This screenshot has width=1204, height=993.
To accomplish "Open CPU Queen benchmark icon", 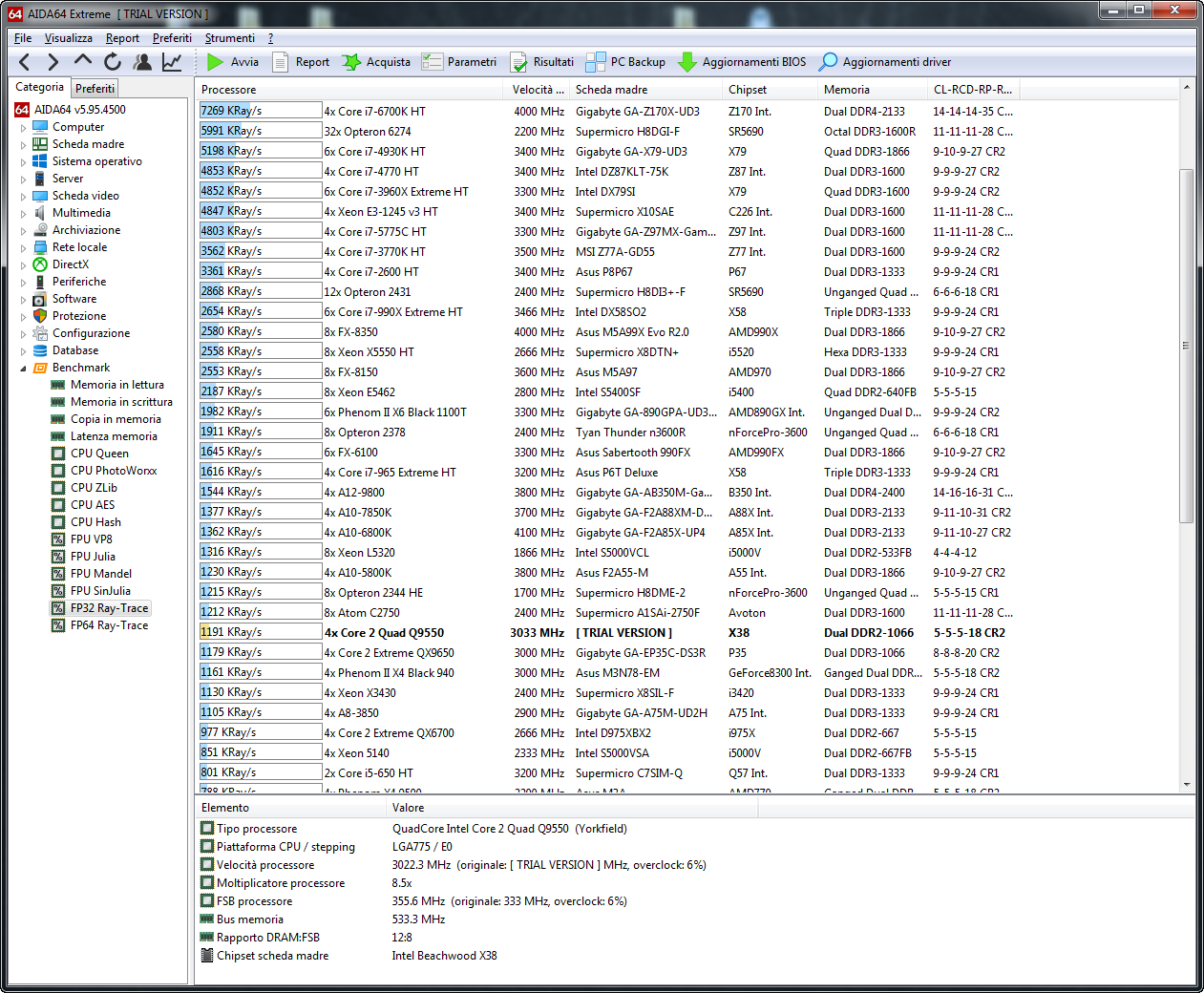I will coord(58,454).
